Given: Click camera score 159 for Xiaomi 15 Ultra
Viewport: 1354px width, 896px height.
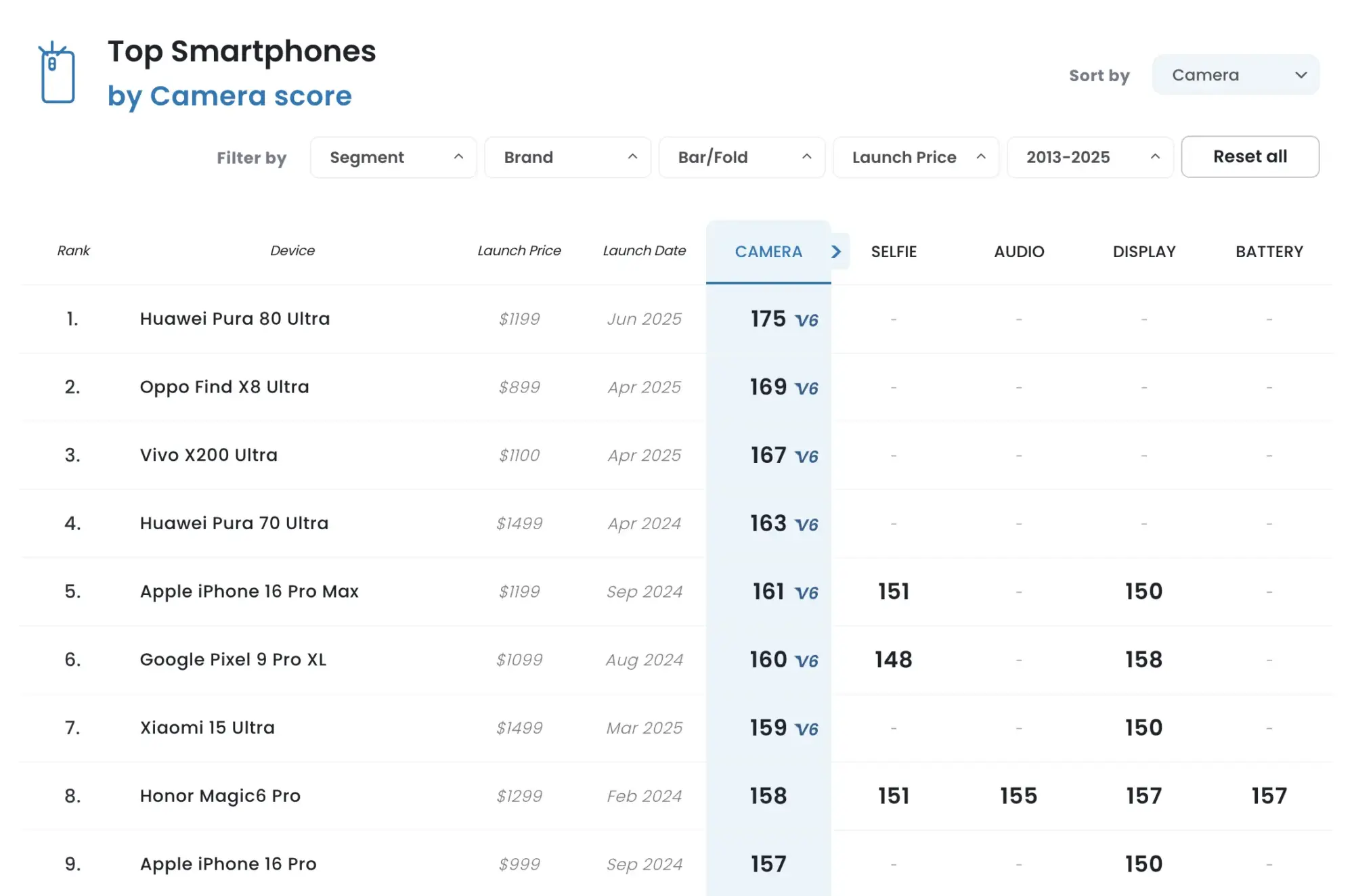Looking at the screenshot, I should click(x=768, y=727).
